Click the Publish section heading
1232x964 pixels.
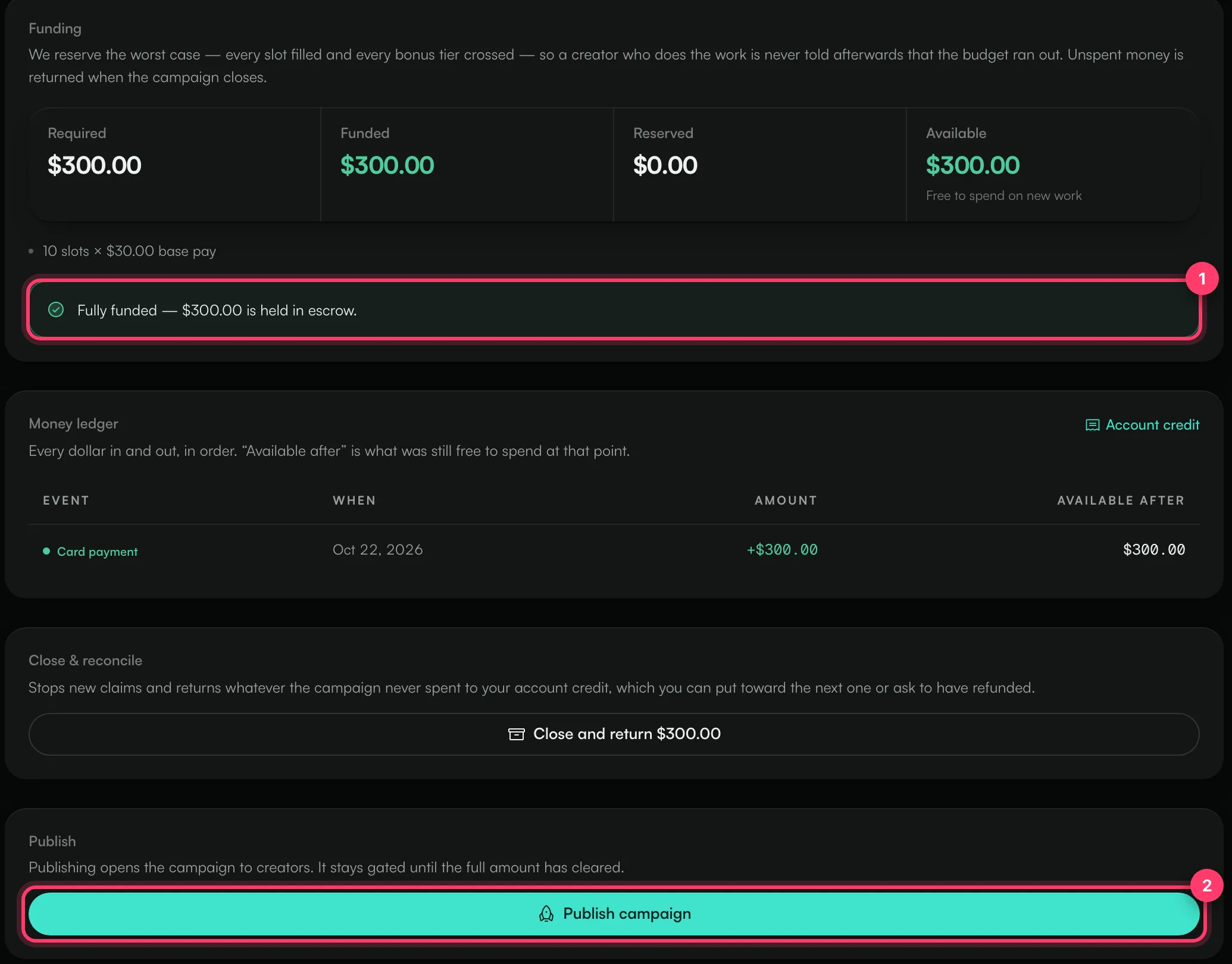(x=52, y=841)
